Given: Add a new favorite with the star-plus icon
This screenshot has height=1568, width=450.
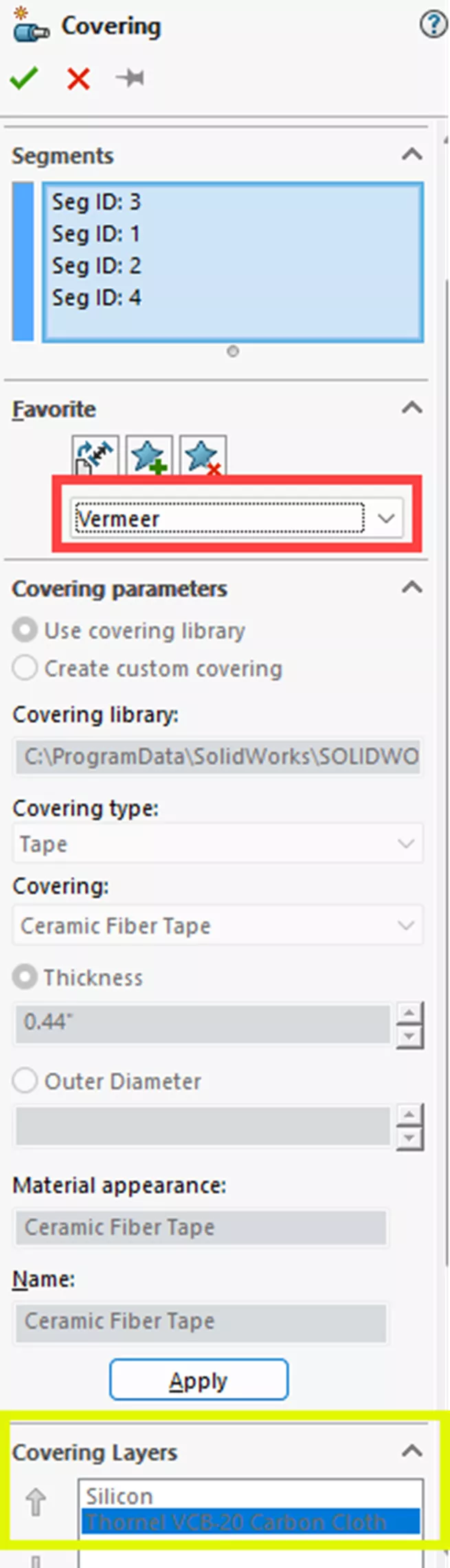Looking at the screenshot, I should [x=148, y=454].
